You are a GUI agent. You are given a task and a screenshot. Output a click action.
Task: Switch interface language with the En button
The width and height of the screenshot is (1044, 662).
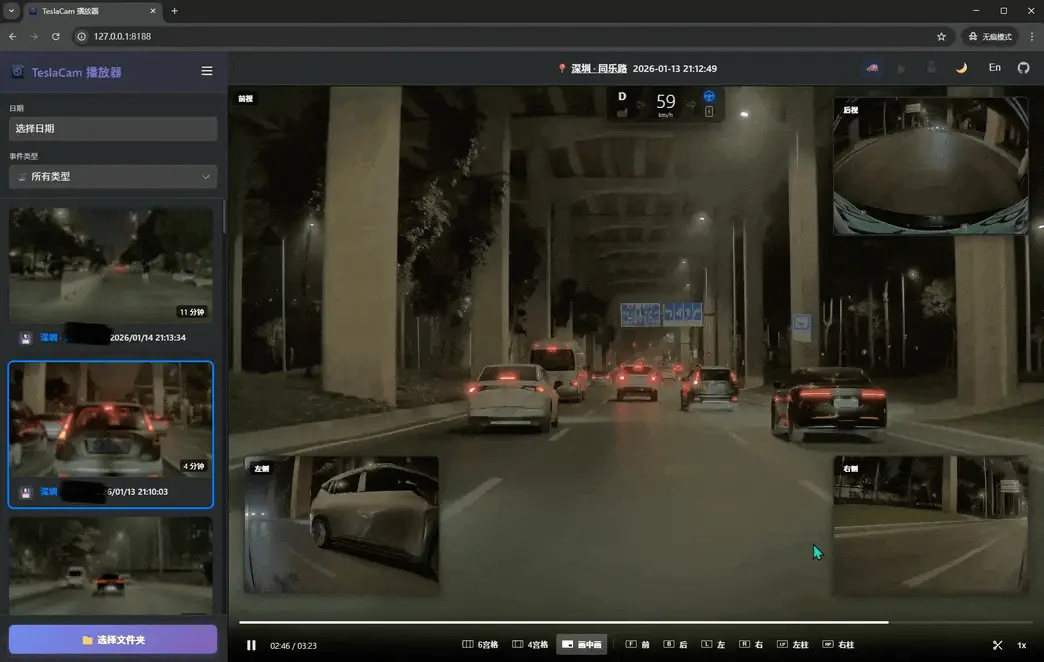[x=994, y=67]
